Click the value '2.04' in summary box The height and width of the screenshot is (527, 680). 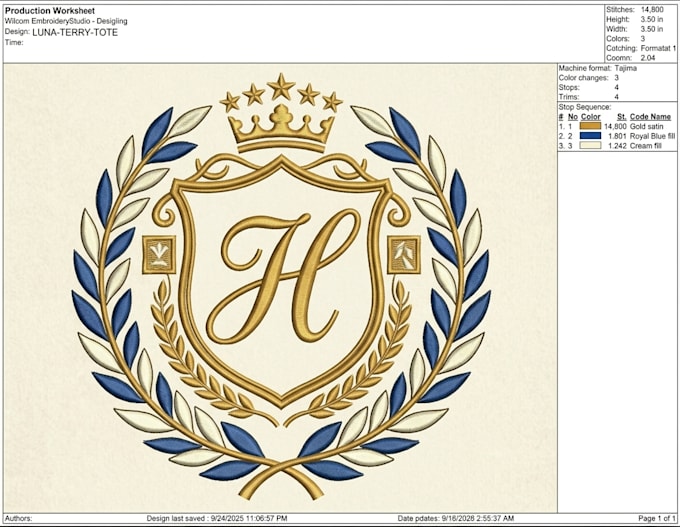coord(648,58)
